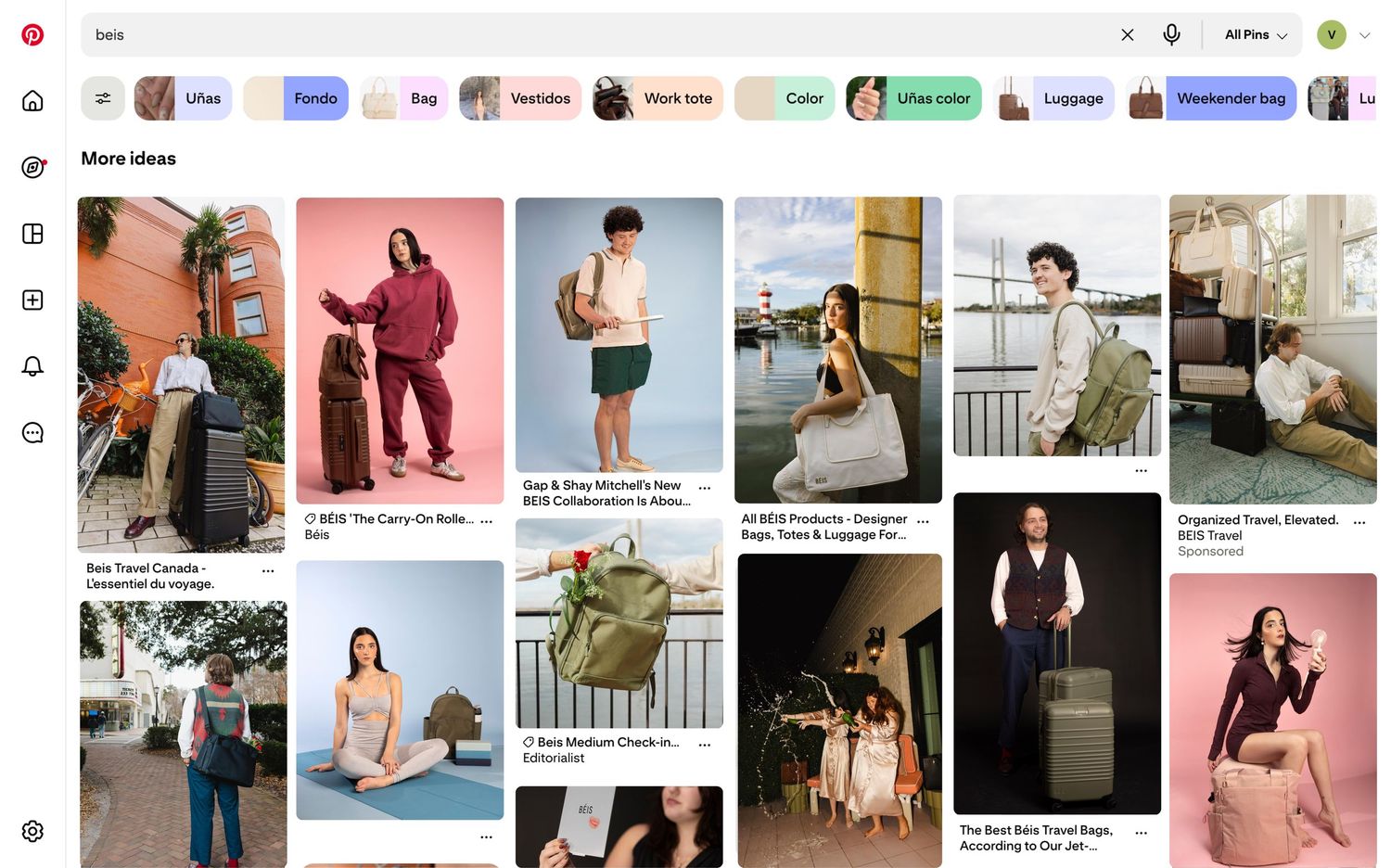Viewport: 1391px width, 868px height.
Task: Open the green backpack with rose image
Action: (619, 623)
